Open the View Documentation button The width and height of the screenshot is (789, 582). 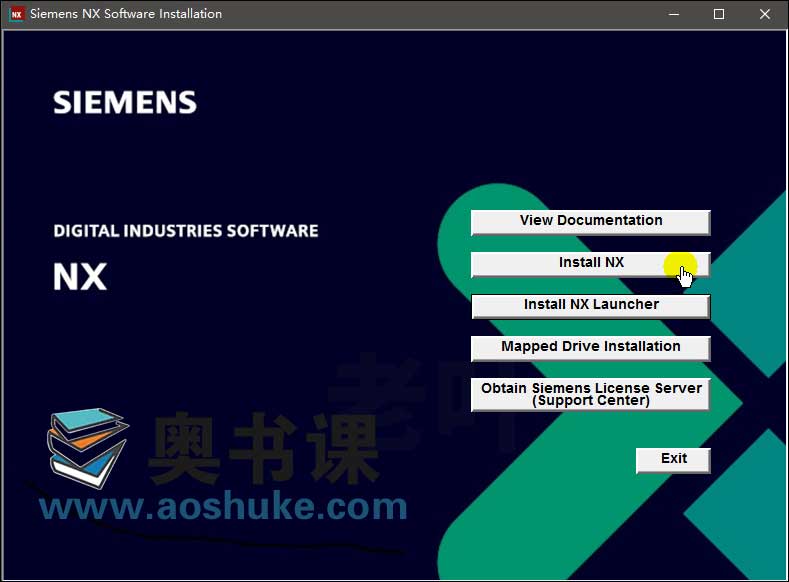(x=590, y=222)
